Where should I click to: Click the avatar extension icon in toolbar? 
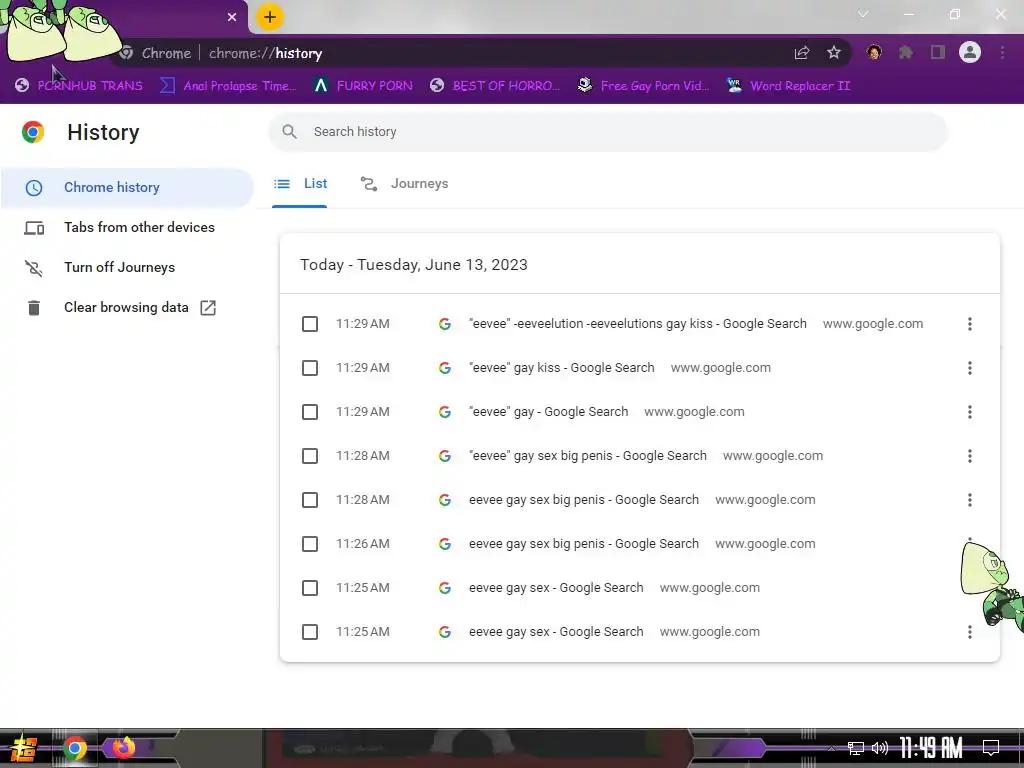[x=874, y=52]
